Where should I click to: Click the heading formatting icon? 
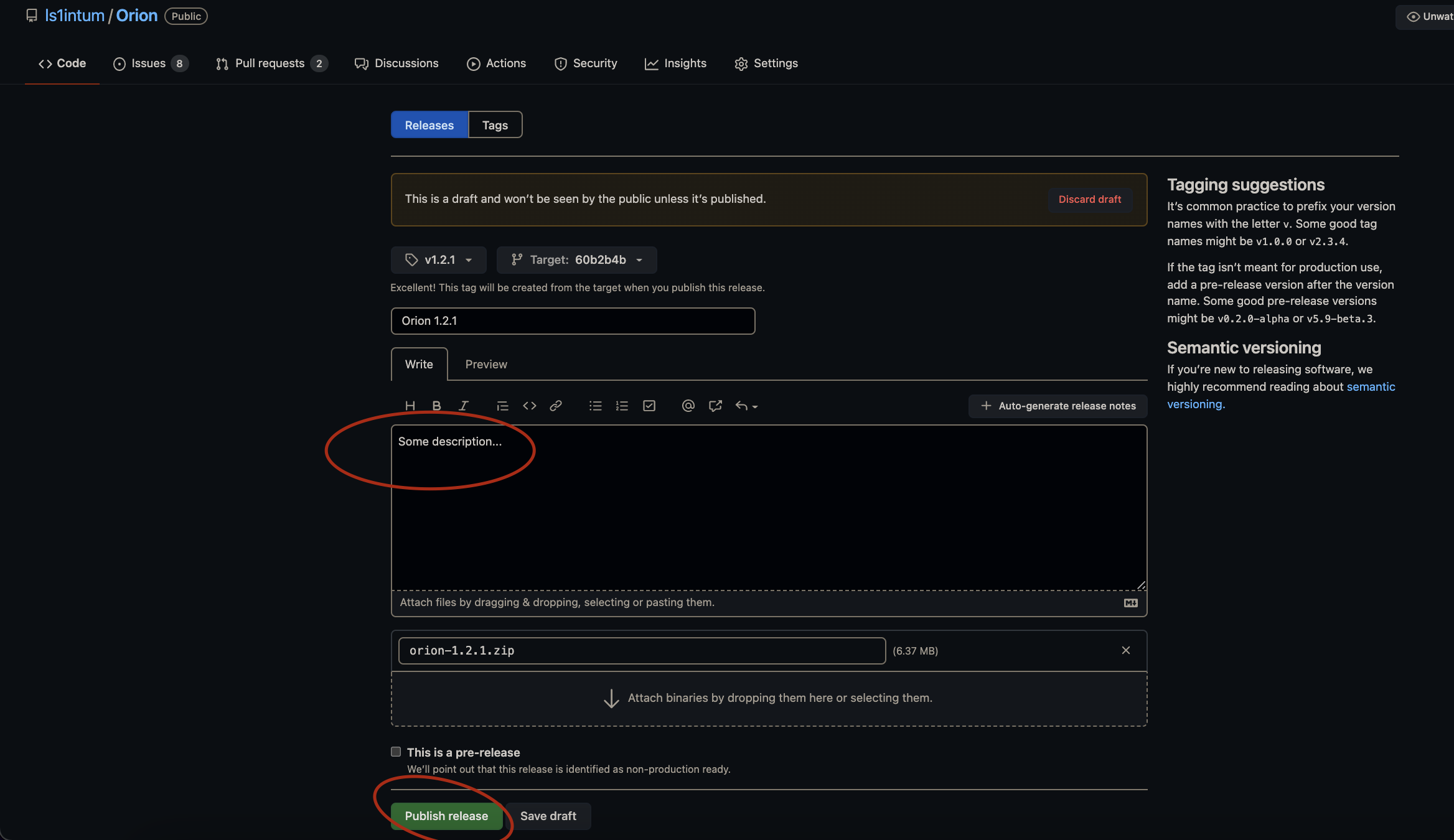[410, 406]
